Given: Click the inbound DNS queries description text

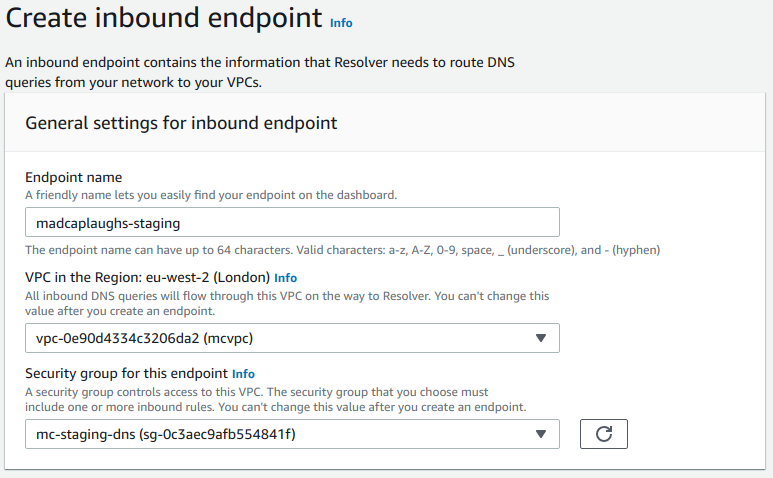Looking at the screenshot, I should point(287,304).
